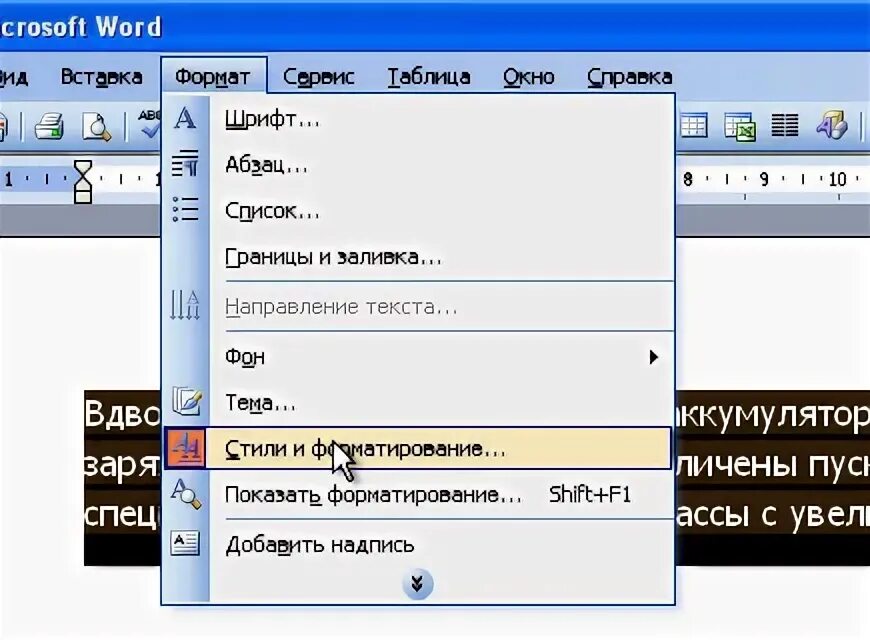The width and height of the screenshot is (870, 640).
Task: Click the theme icon beside Тема
Action: (186, 401)
